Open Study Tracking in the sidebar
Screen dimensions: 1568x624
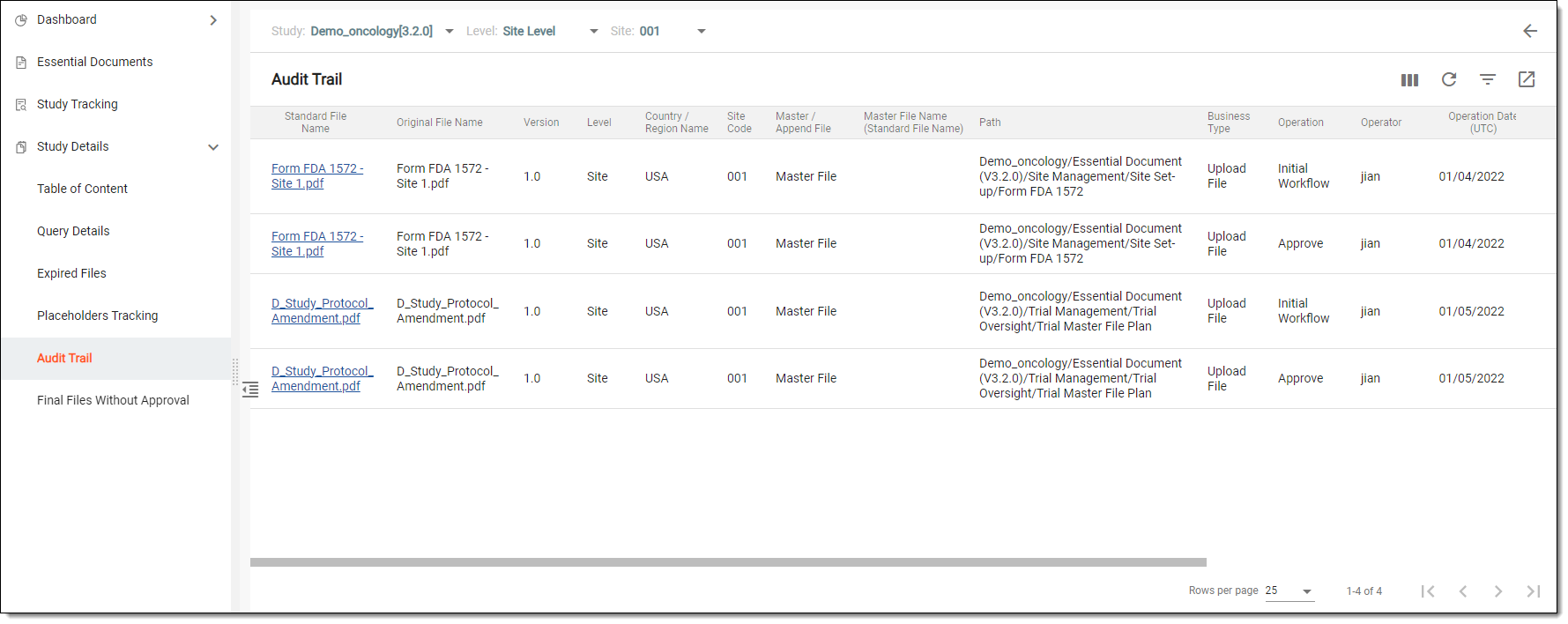point(78,104)
